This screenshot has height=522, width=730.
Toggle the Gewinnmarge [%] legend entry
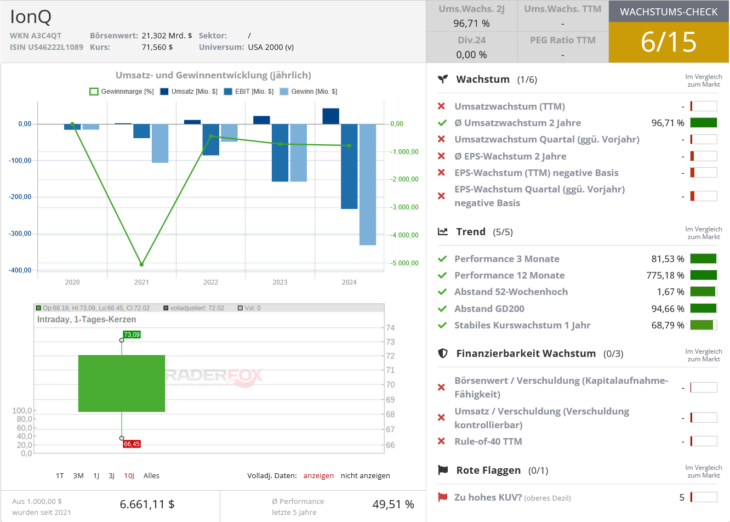pyautogui.click(x=122, y=92)
